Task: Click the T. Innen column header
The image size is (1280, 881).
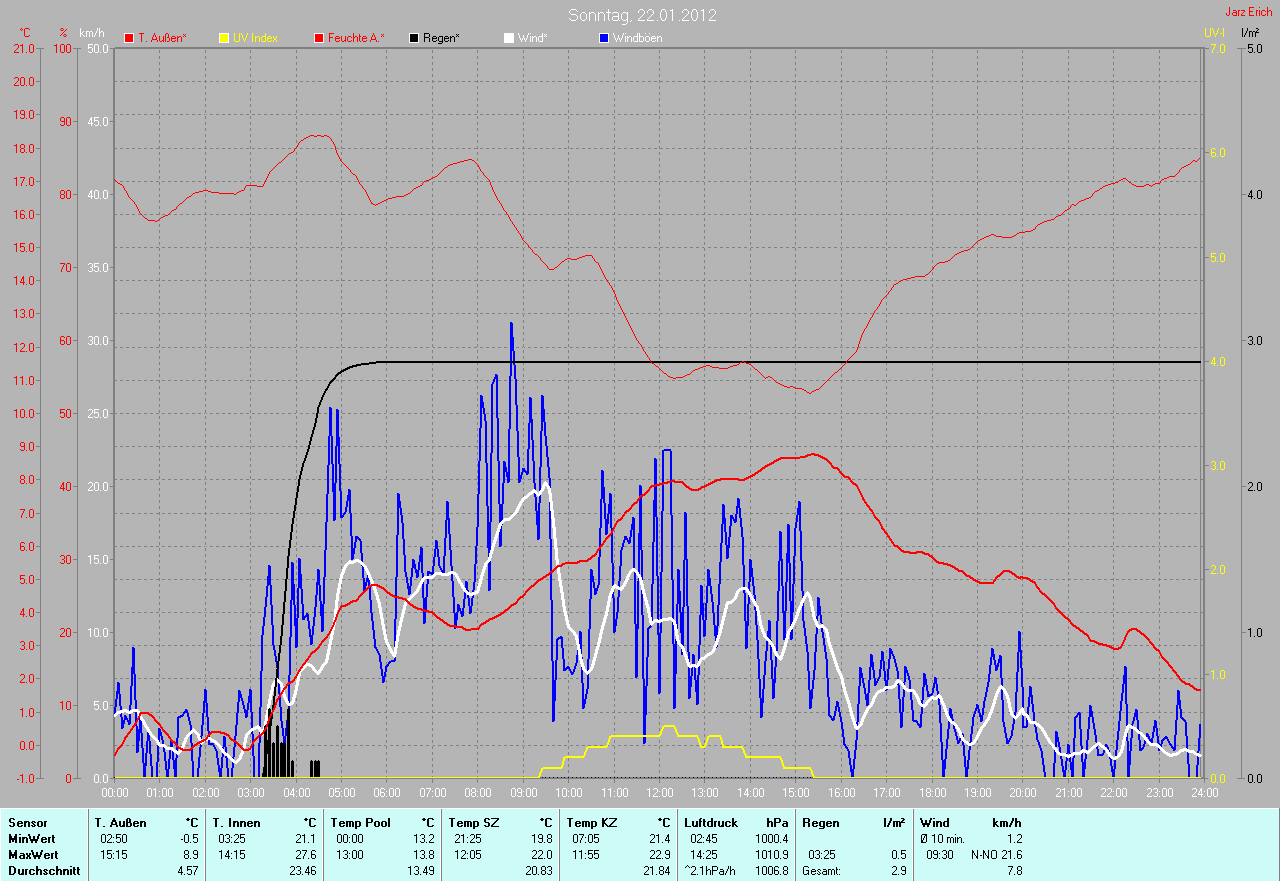Action: 235,822
